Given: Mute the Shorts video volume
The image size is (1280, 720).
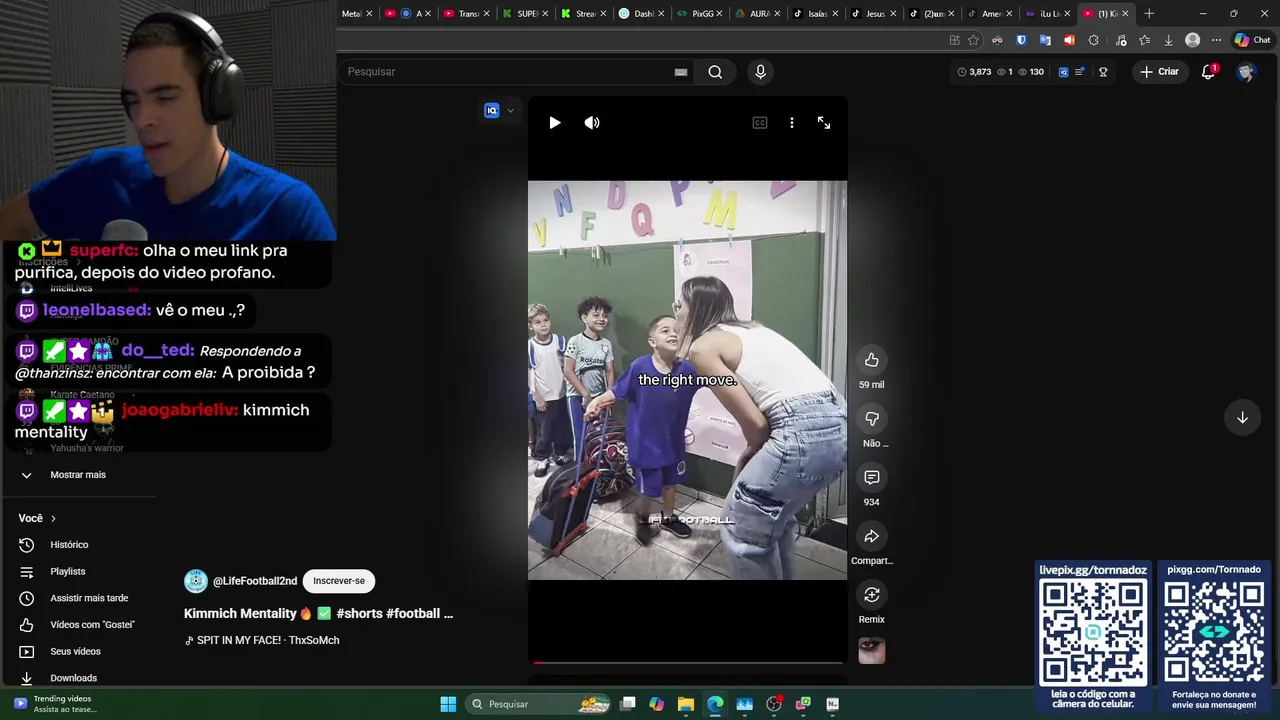Looking at the screenshot, I should coord(592,122).
